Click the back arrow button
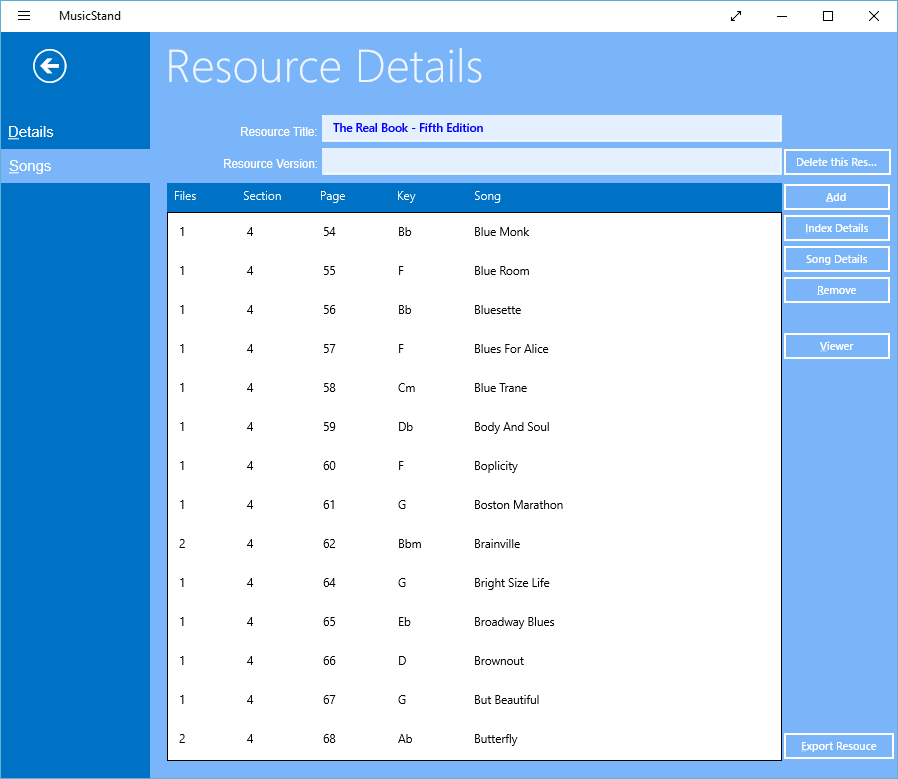Screen dimensions: 898x779 pos(50,66)
